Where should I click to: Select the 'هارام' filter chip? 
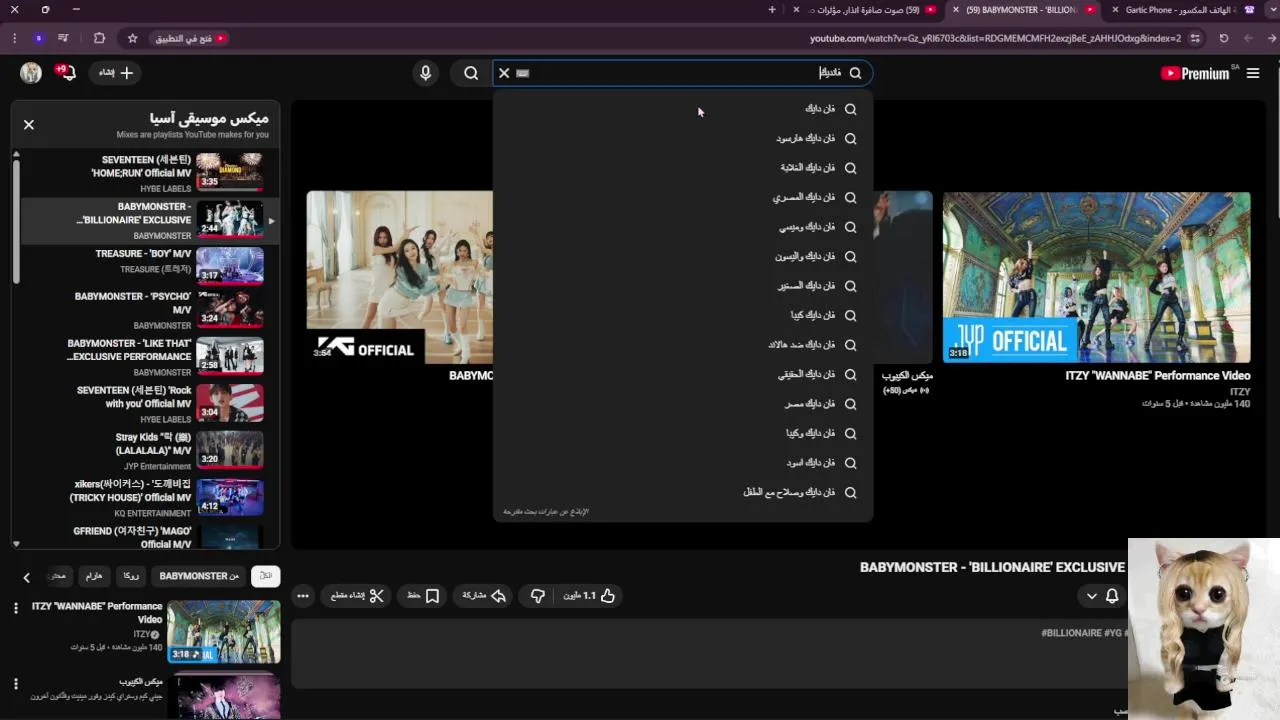(94, 576)
